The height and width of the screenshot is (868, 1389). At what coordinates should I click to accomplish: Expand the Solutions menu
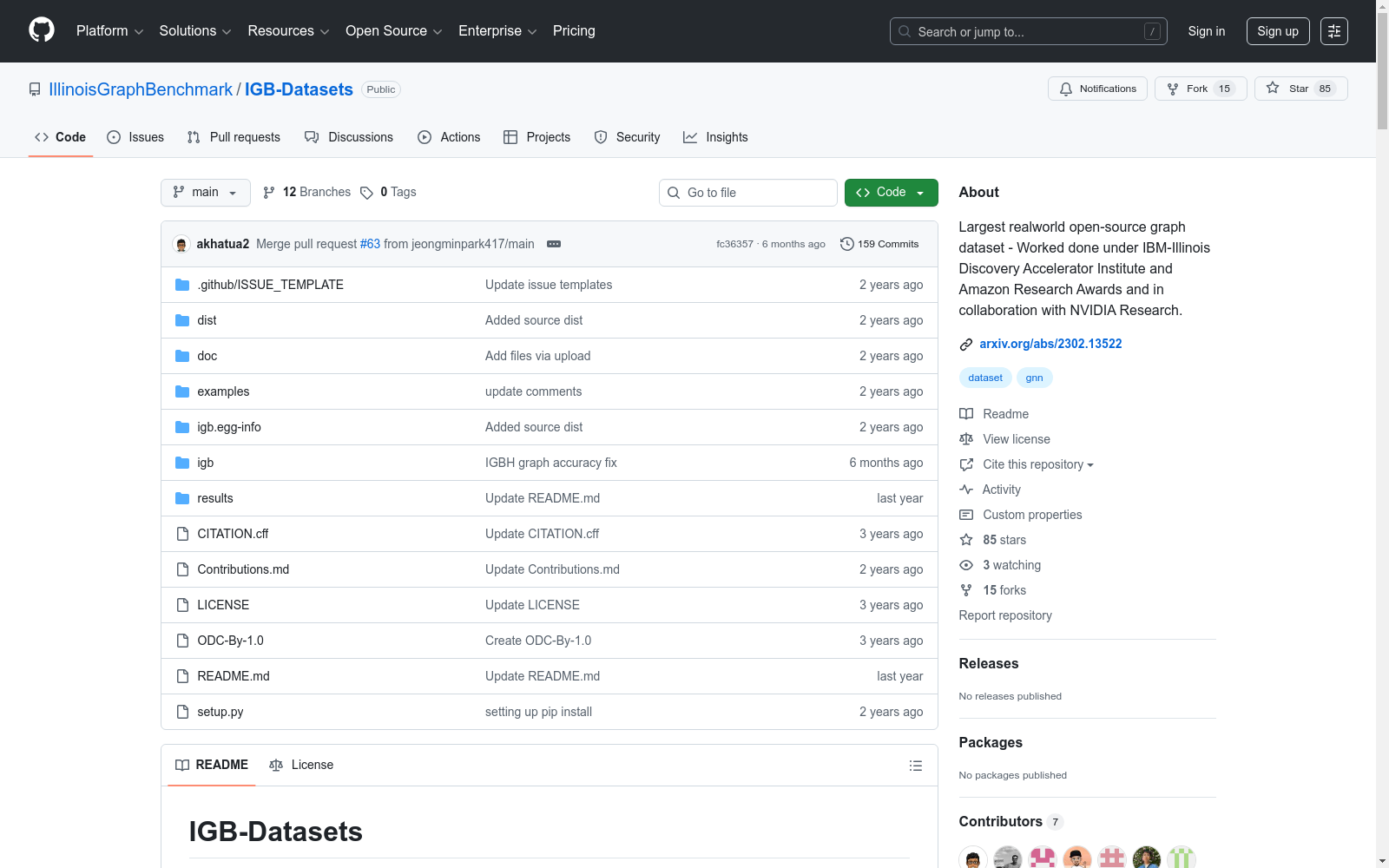click(195, 31)
